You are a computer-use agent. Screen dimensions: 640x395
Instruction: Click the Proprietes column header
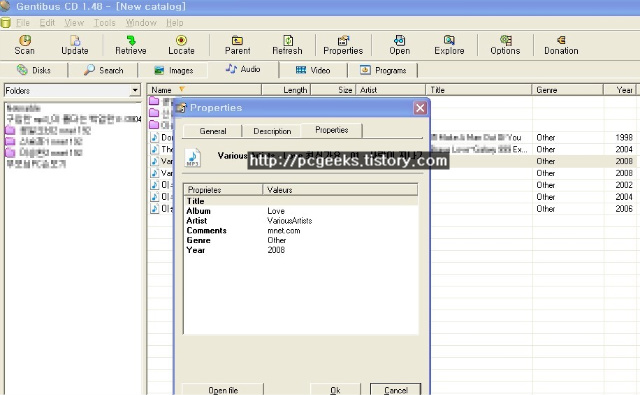[223, 190]
